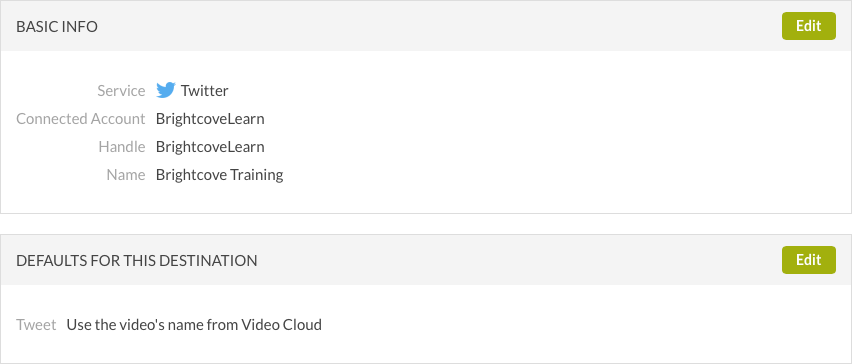Click the Handle field label
Screen dimensions: 852x364
tap(122, 147)
